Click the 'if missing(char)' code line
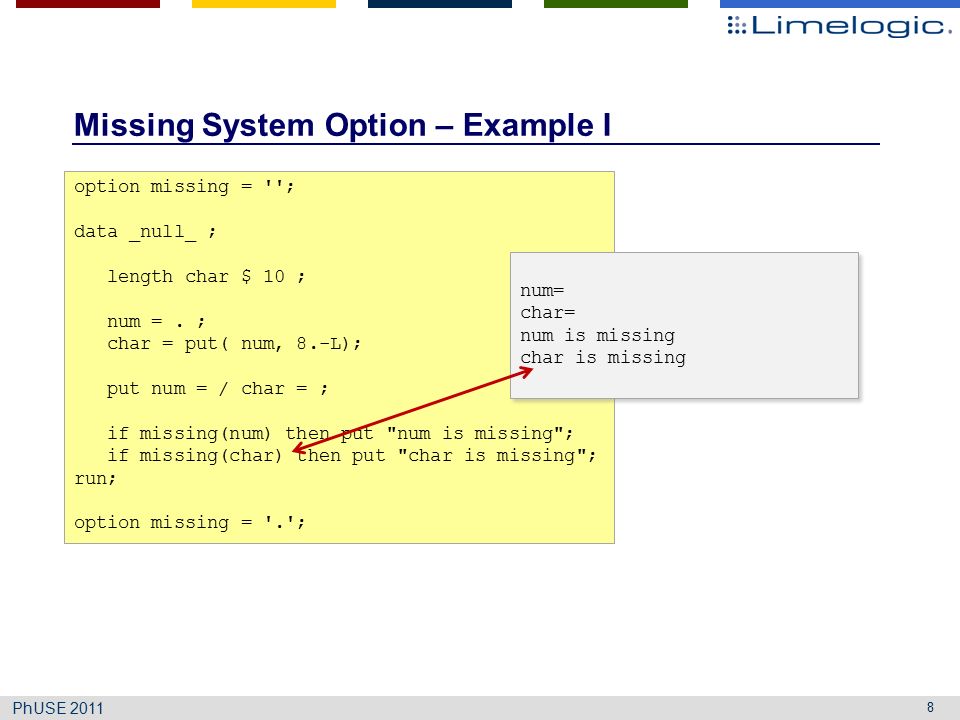This screenshot has height=720, width=960. (351, 456)
